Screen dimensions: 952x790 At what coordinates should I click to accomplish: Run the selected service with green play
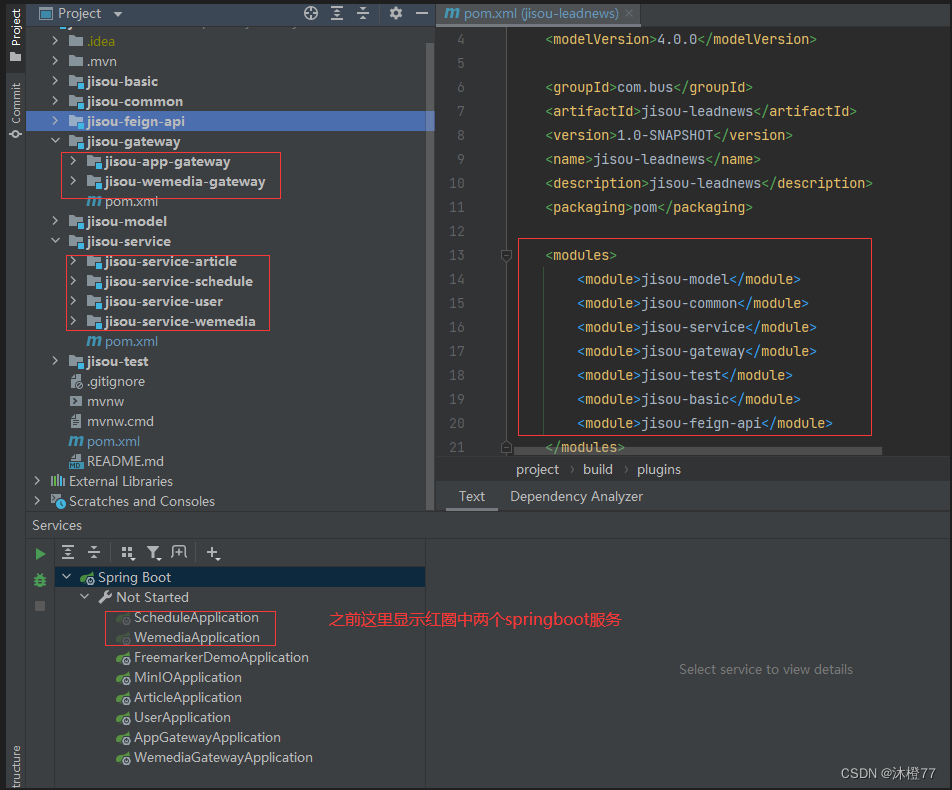[x=40, y=554]
